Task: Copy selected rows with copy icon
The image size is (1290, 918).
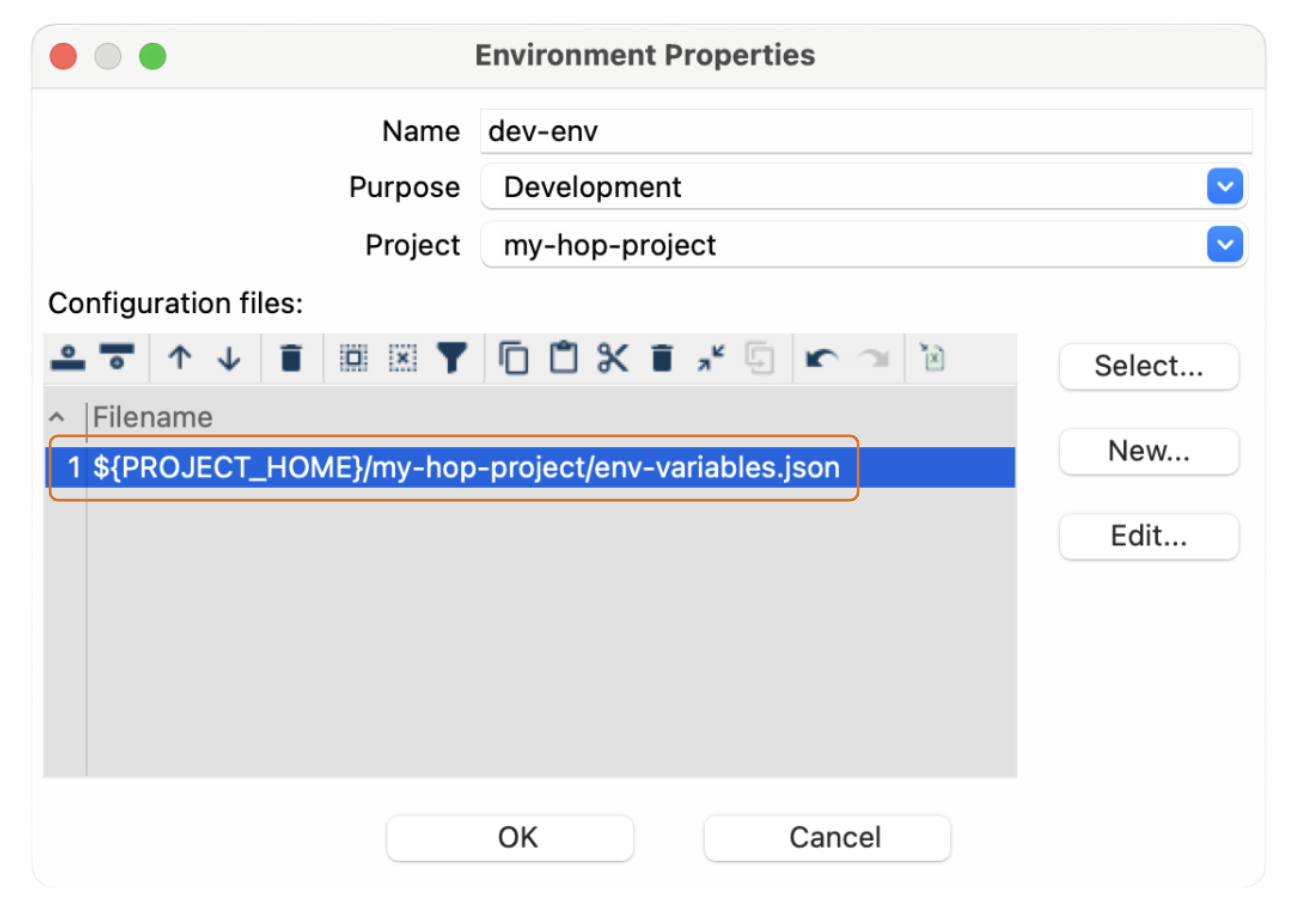Action: click(514, 358)
